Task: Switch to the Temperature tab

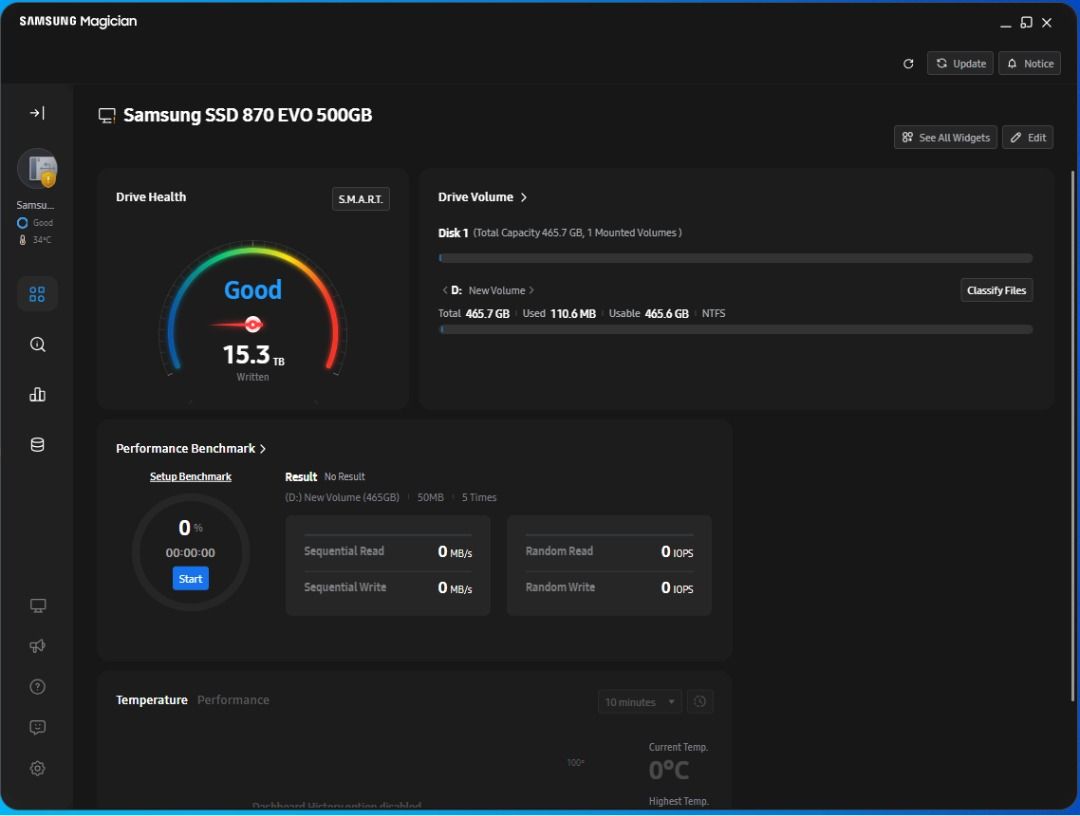Action: tap(152, 700)
